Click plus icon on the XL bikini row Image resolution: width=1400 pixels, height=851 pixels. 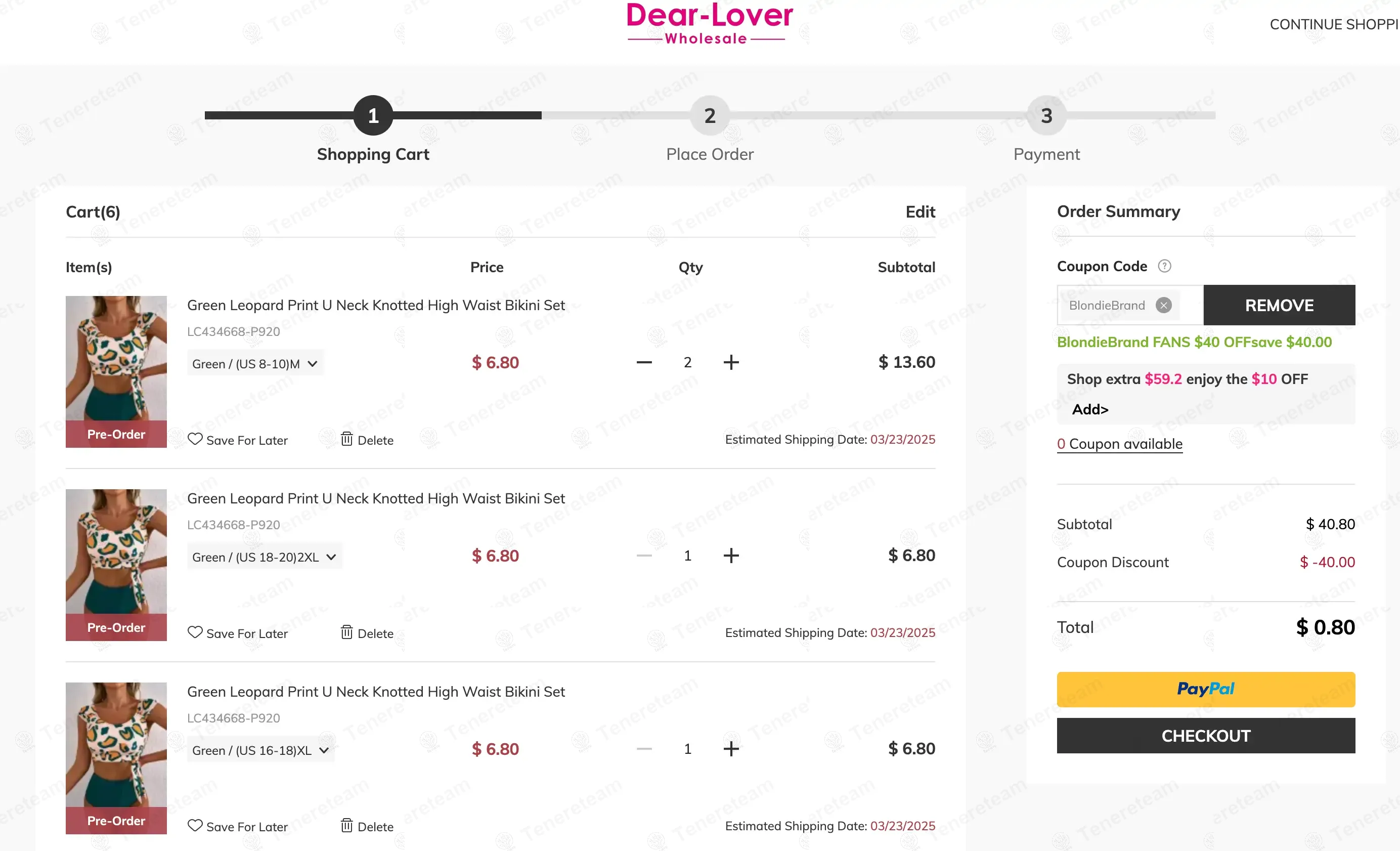pyautogui.click(x=731, y=749)
